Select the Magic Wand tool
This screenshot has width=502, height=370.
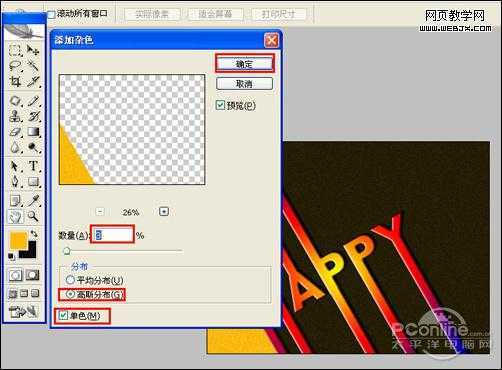[33, 65]
